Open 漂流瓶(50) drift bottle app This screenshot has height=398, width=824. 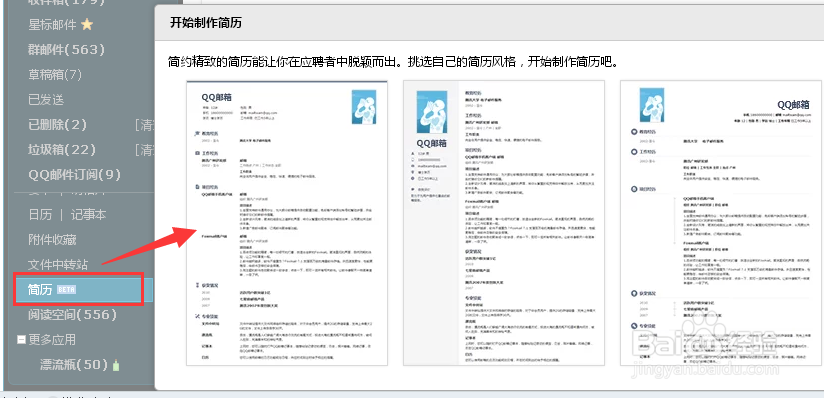click(x=74, y=364)
